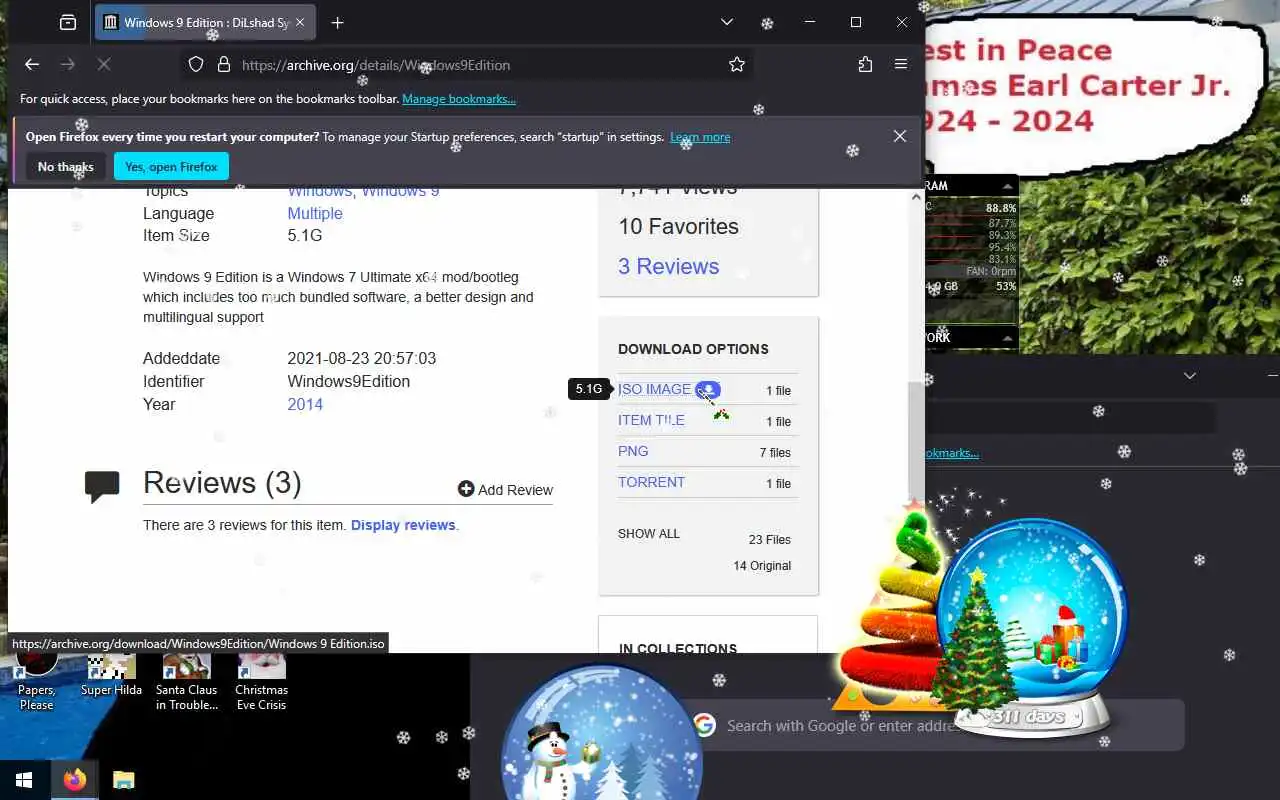Image resolution: width=1280 pixels, height=800 pixels.
Task: Open the Manage bookmarks link
Action: 459,99
